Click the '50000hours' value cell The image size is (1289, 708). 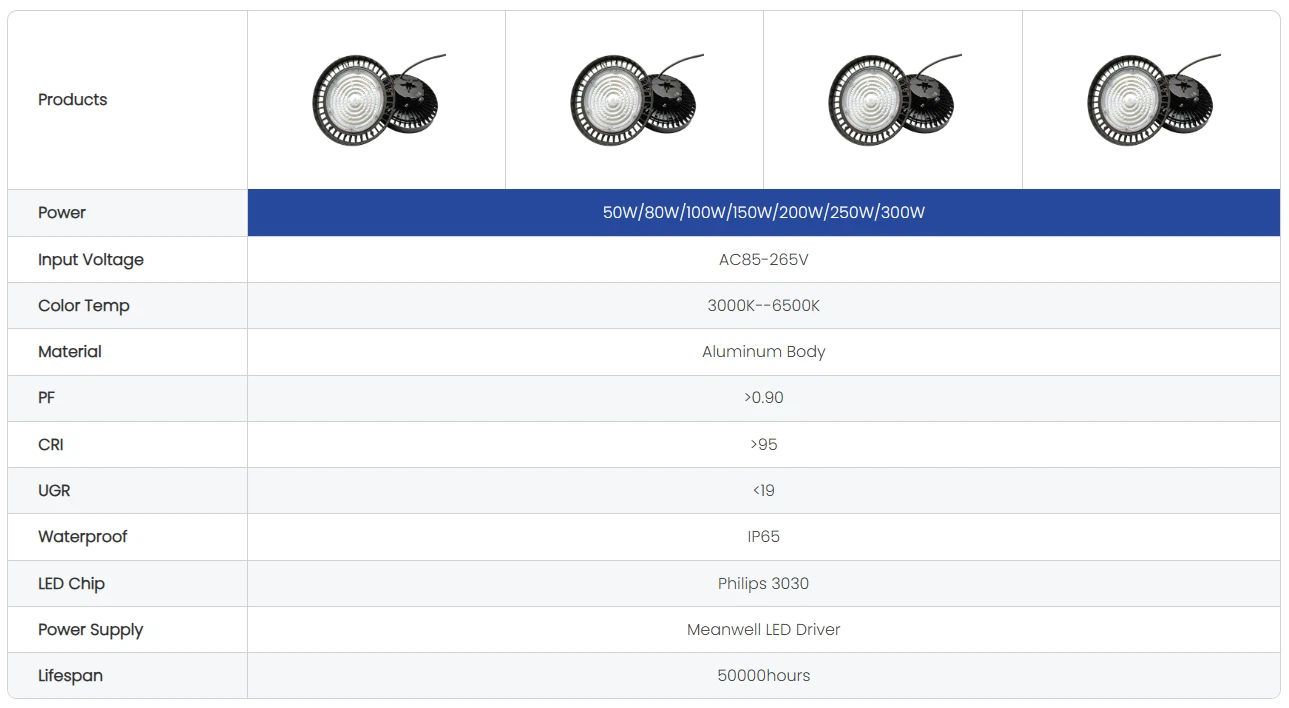coord(764,676)
